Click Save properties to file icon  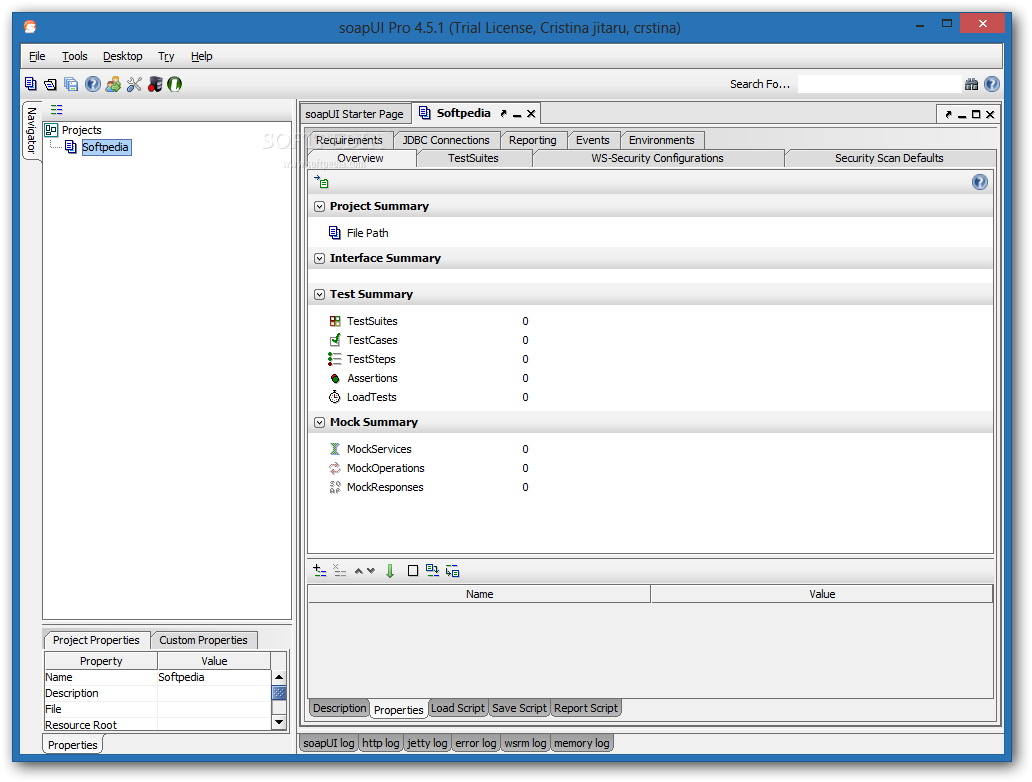452,571
